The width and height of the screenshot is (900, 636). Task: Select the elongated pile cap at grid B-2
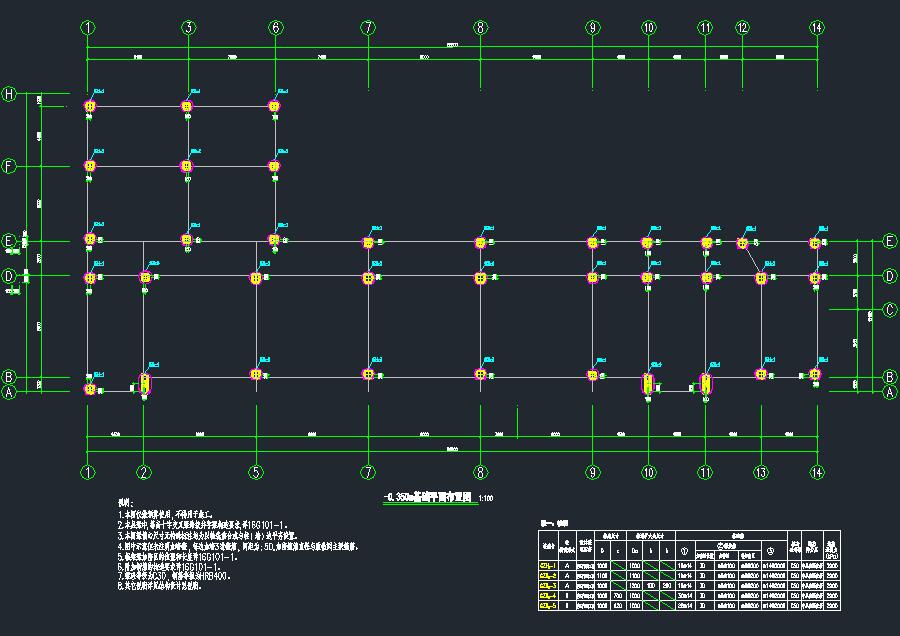(x=145, y=383)
